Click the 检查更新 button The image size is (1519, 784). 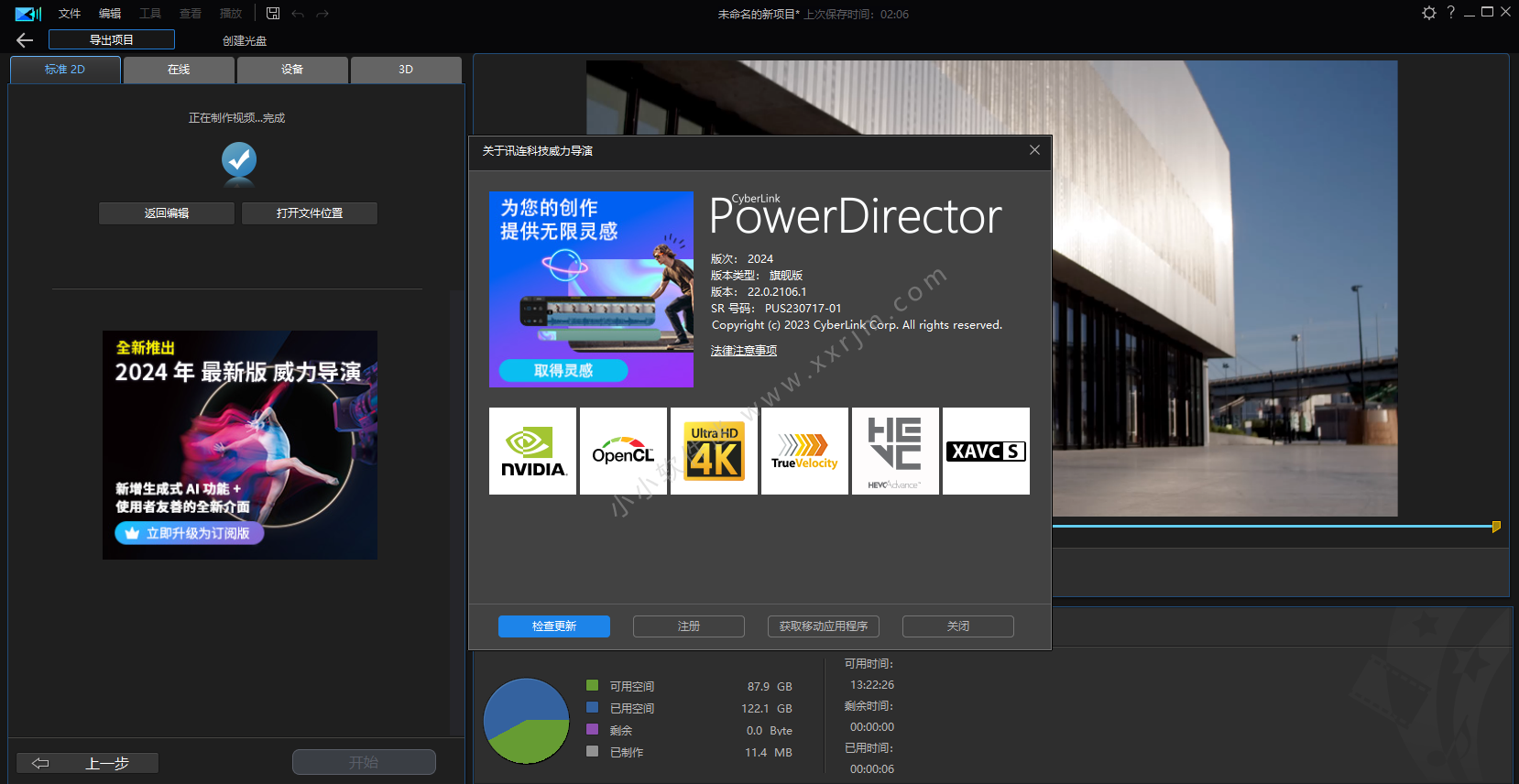[x=554, y=626]
